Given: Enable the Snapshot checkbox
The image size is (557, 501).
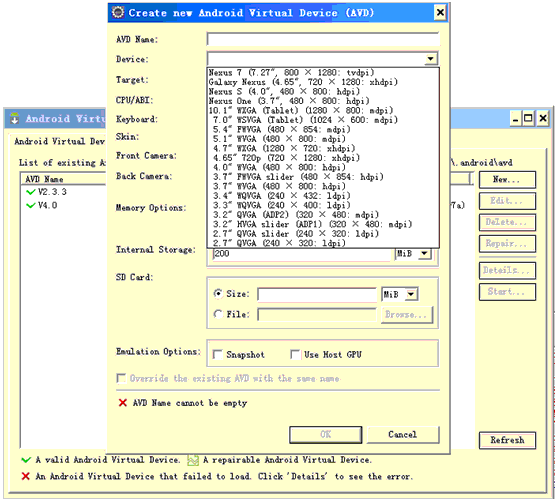Looking at the screenshot, I should tap(217, 355).
